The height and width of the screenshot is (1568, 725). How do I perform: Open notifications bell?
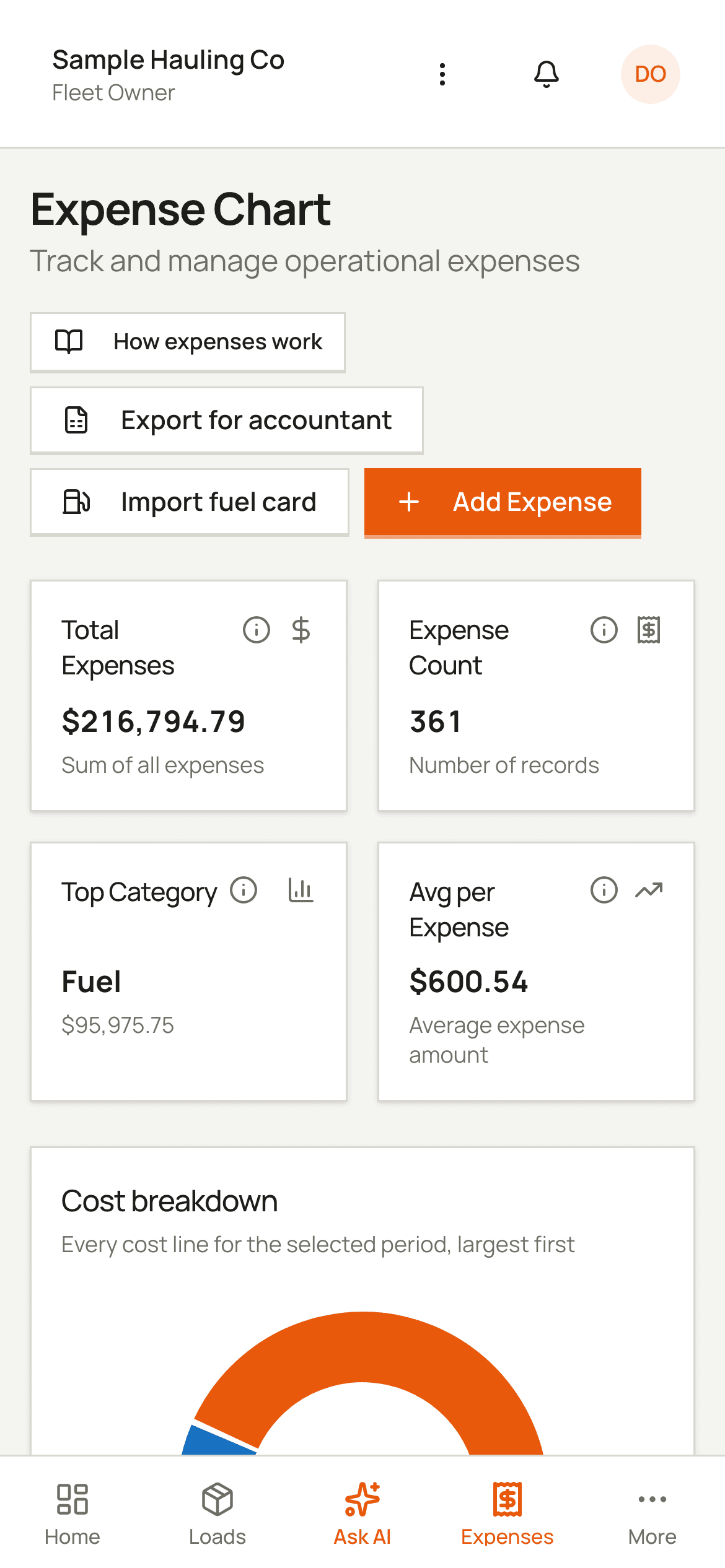coord(546,74)
